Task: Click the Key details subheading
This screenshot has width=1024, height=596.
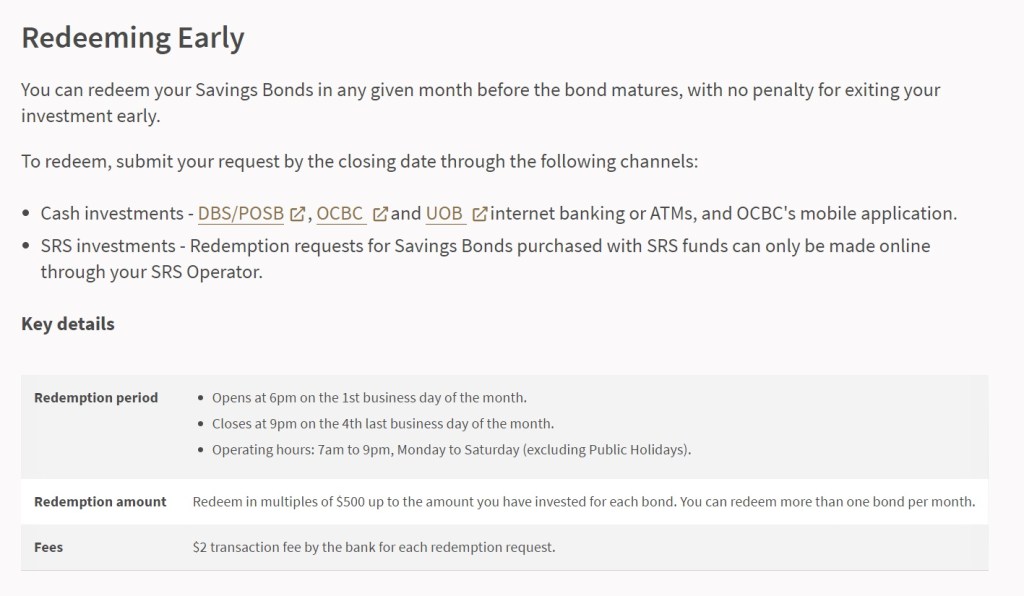Action: [68, 323]
